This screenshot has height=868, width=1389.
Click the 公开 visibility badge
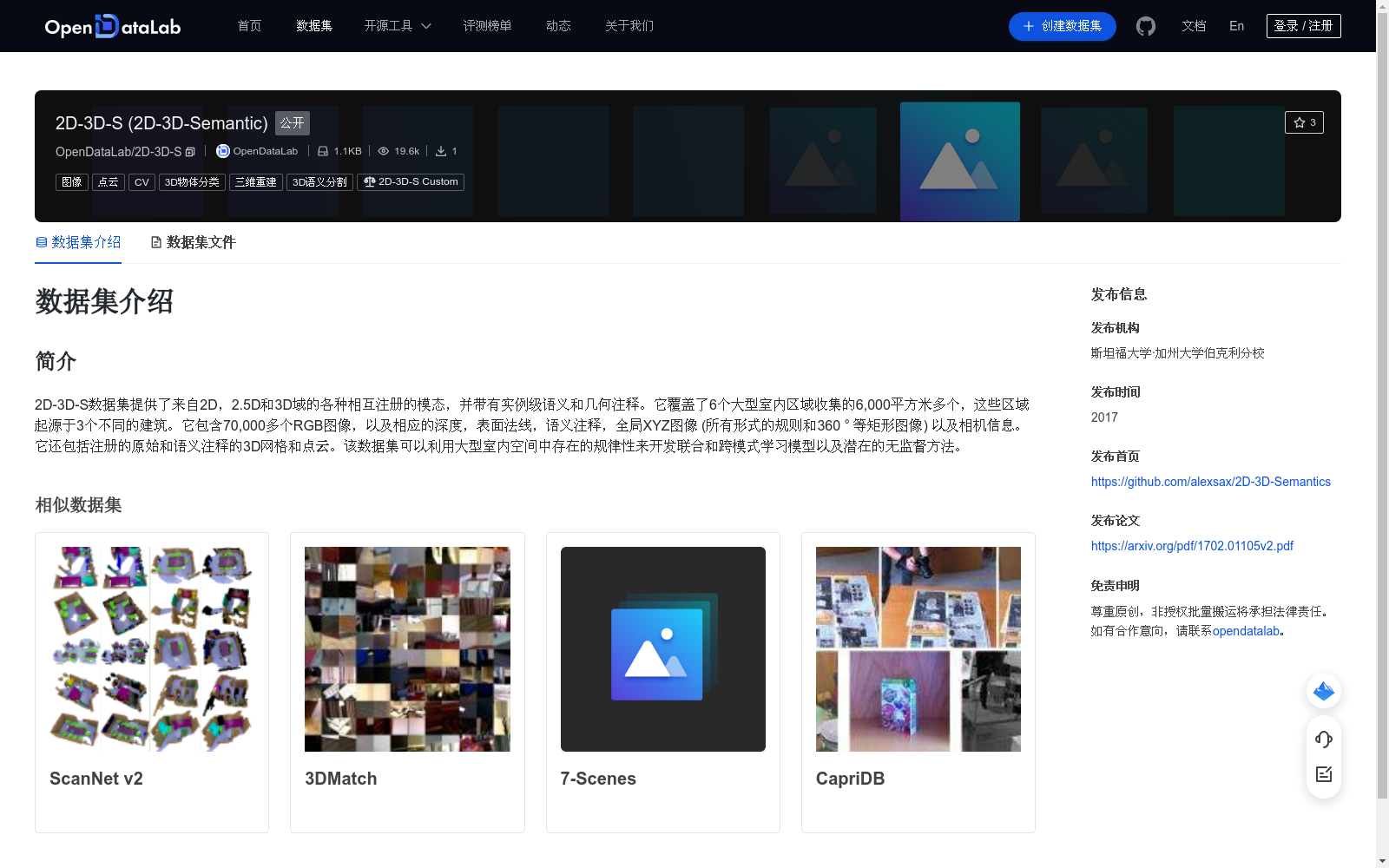click(293, 123)
